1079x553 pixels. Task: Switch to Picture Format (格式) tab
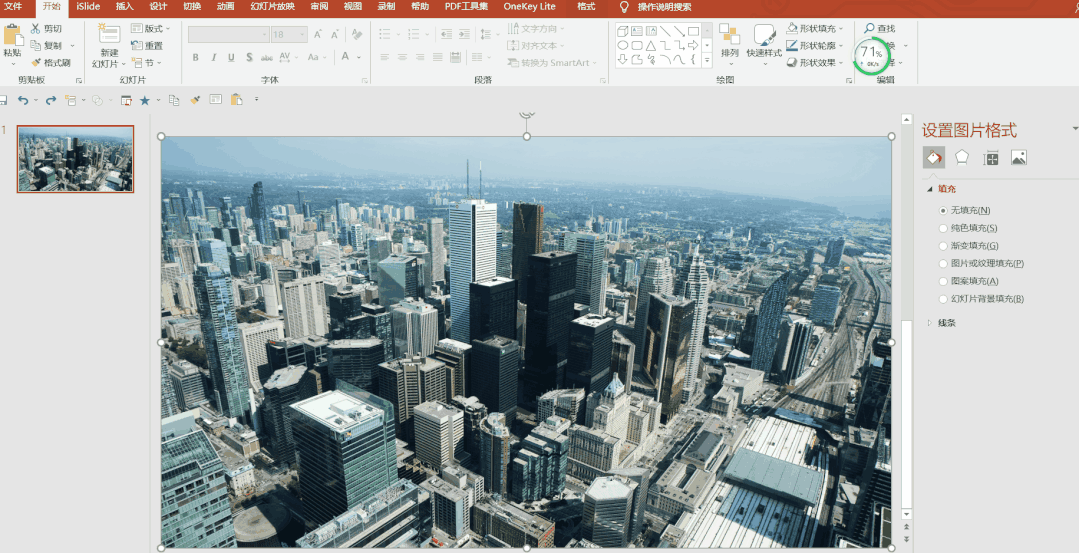[586, 6]
